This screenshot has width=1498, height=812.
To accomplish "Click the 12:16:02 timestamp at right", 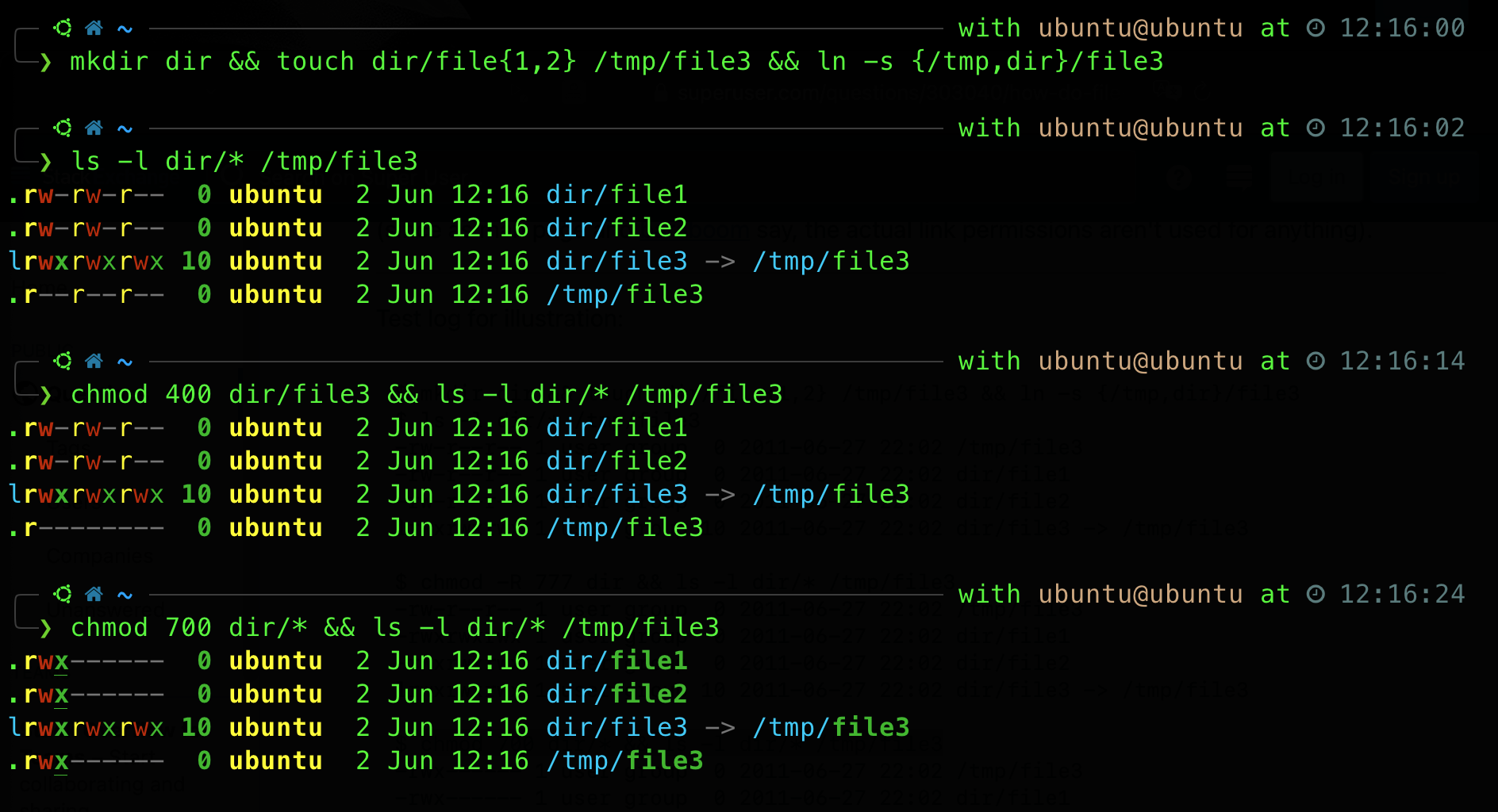I will click(x=1402, y=128).
